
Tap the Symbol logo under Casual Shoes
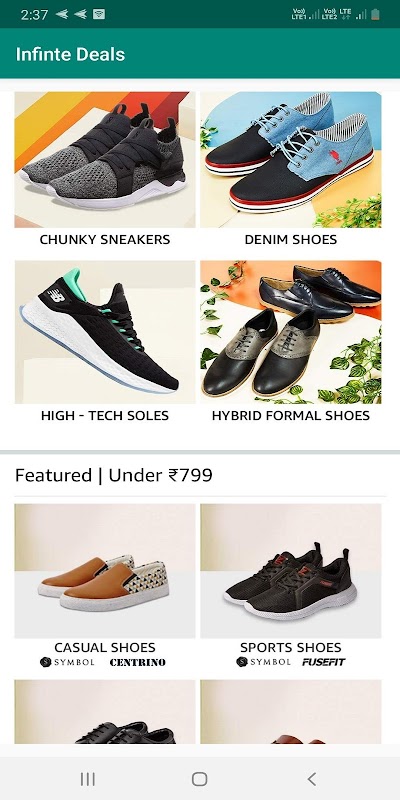coord(67,662)
